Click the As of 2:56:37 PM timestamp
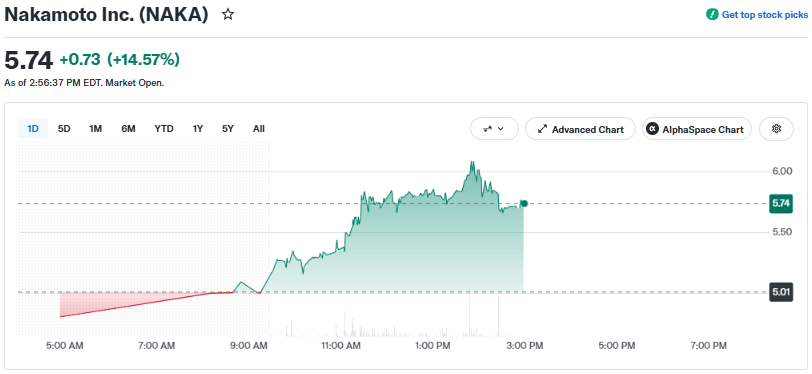This screenshot has height=374, width=812. point(84,83)
